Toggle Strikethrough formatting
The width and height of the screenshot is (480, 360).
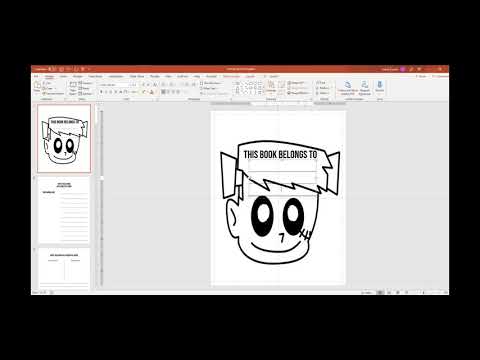pos(120,92)
